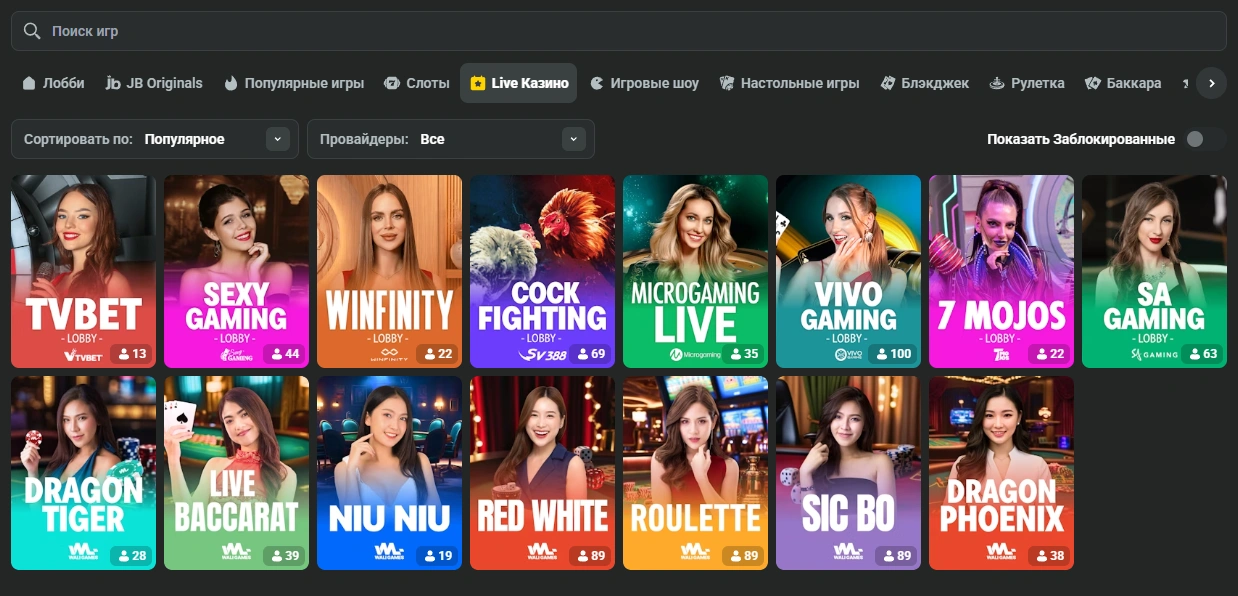1238x596 pixels.
Task: Toggle Показать Заблокированные switch
Action: 1204,139
